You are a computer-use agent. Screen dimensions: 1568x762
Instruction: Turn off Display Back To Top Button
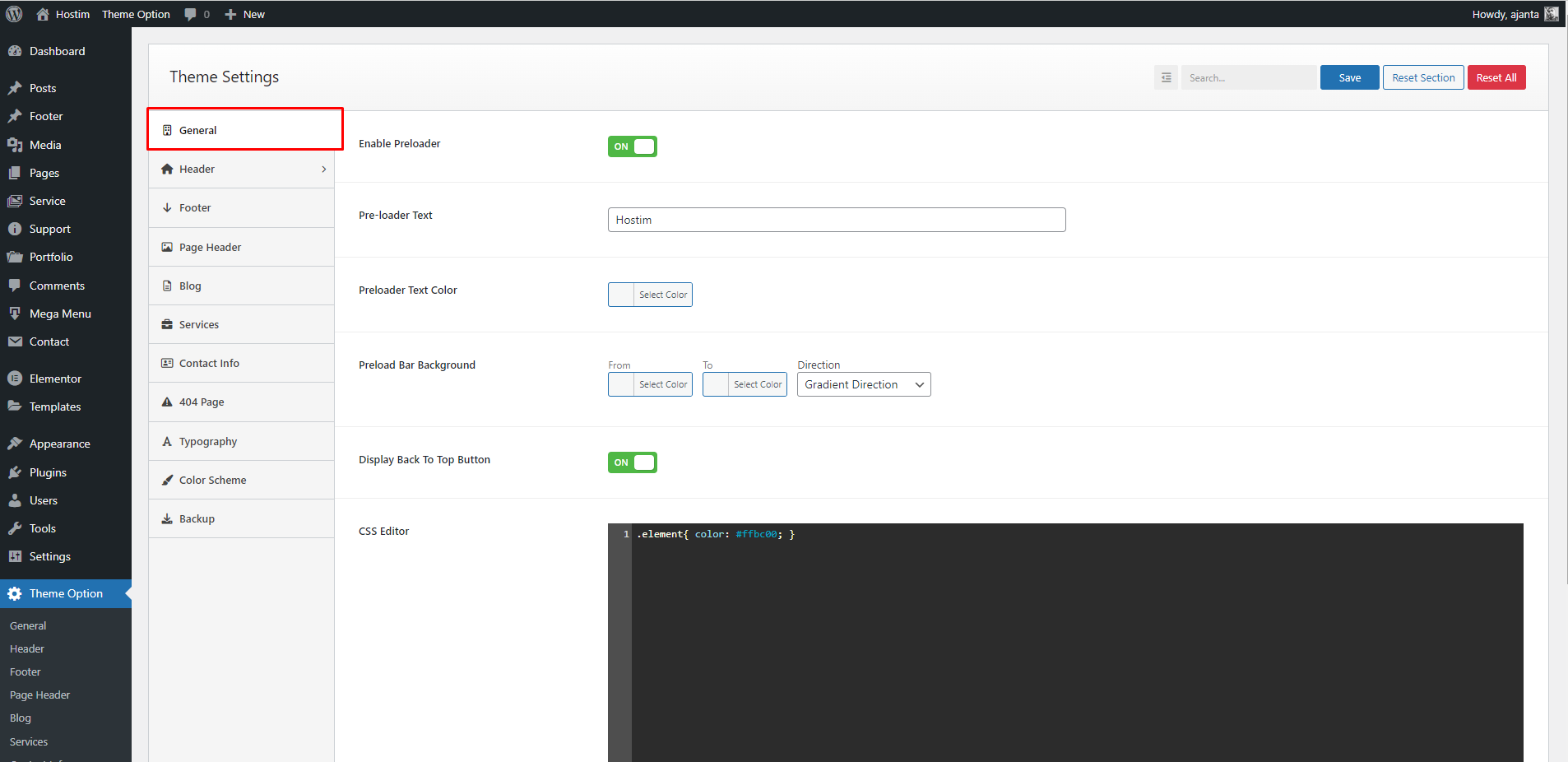[x=632, y=462]
